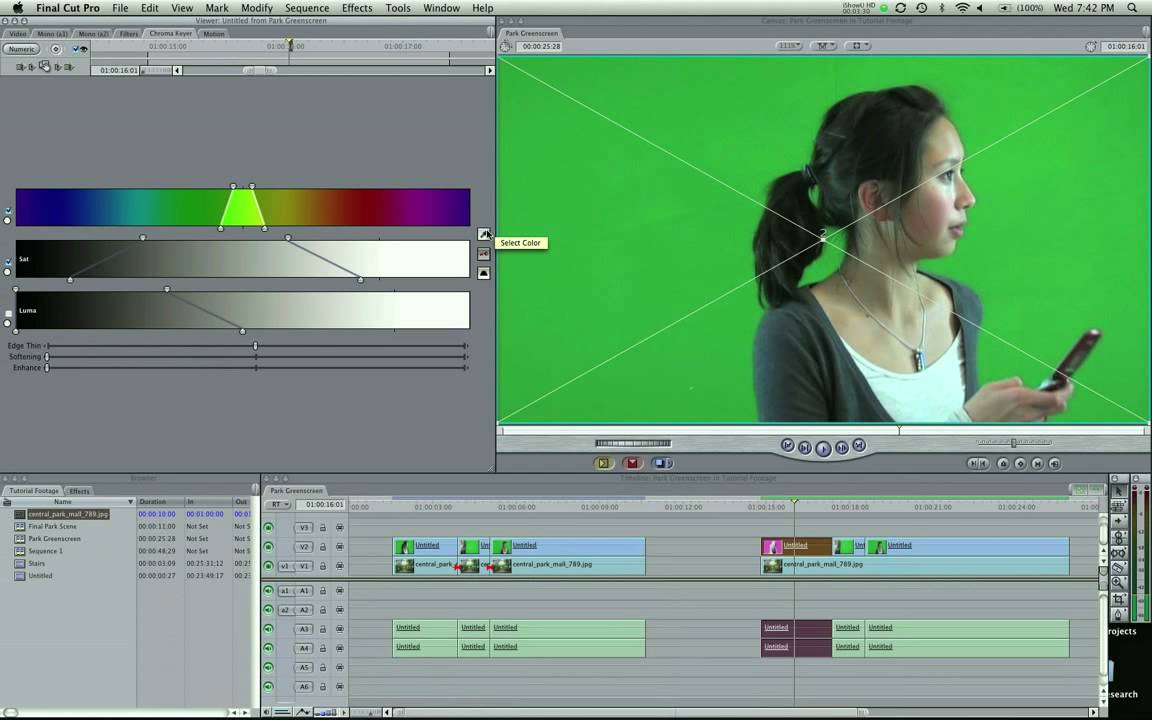
Task: Open the Effects menu
Action: pyautogui.click(x=357, y=8)
